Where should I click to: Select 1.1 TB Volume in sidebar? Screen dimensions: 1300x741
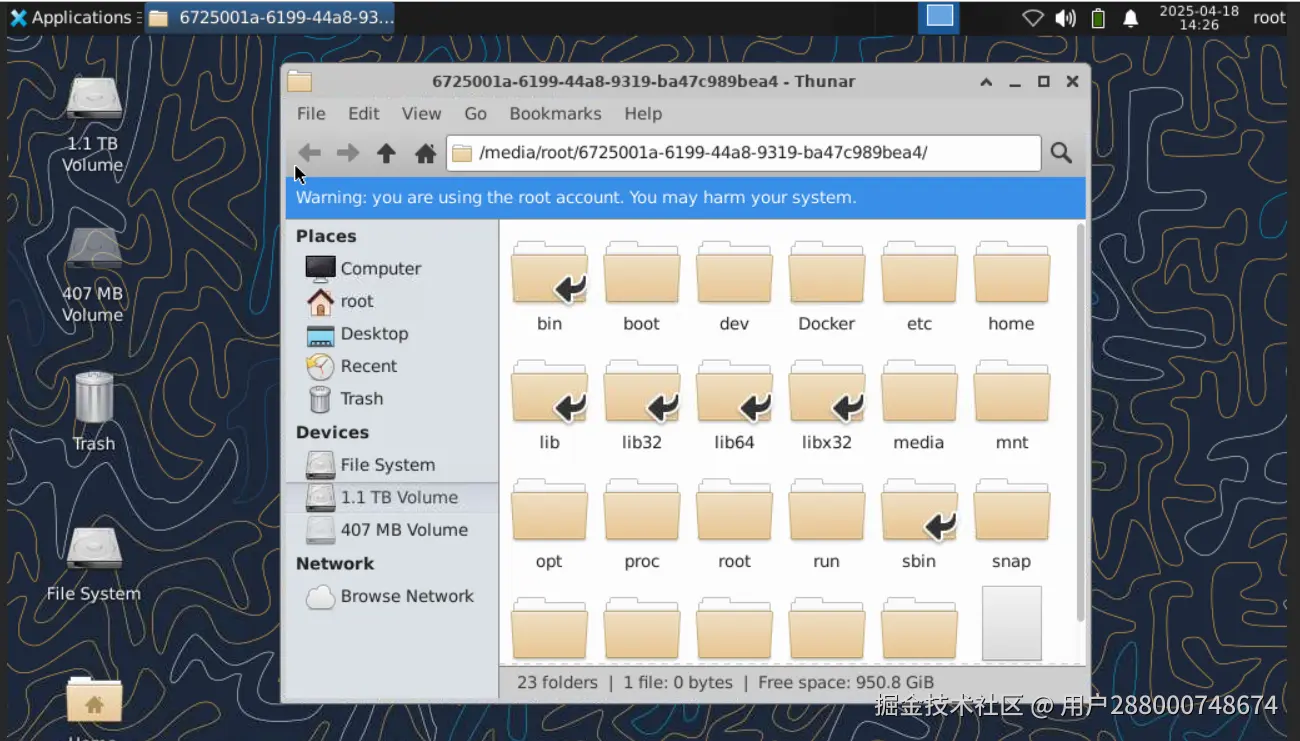392,497
